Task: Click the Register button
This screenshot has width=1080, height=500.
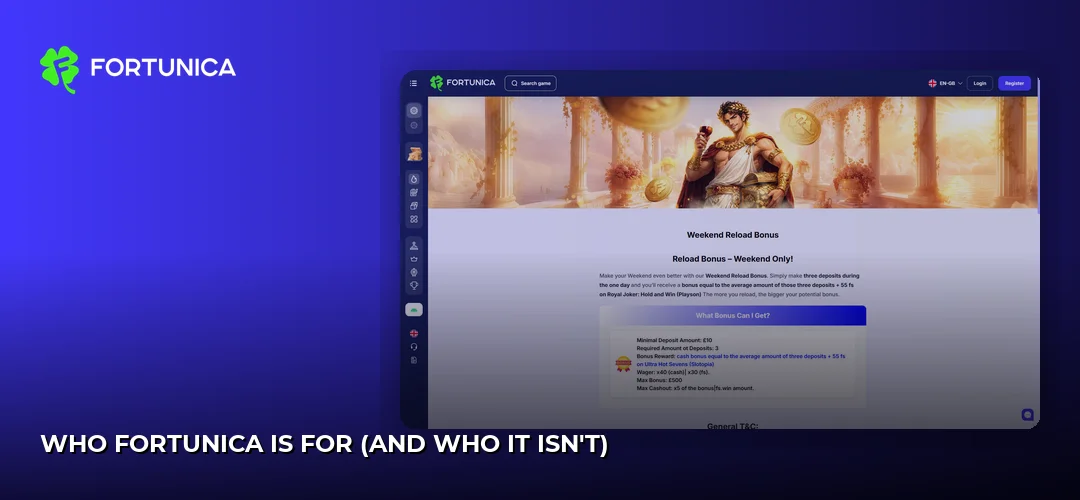Action: [x=1014, y=83]
